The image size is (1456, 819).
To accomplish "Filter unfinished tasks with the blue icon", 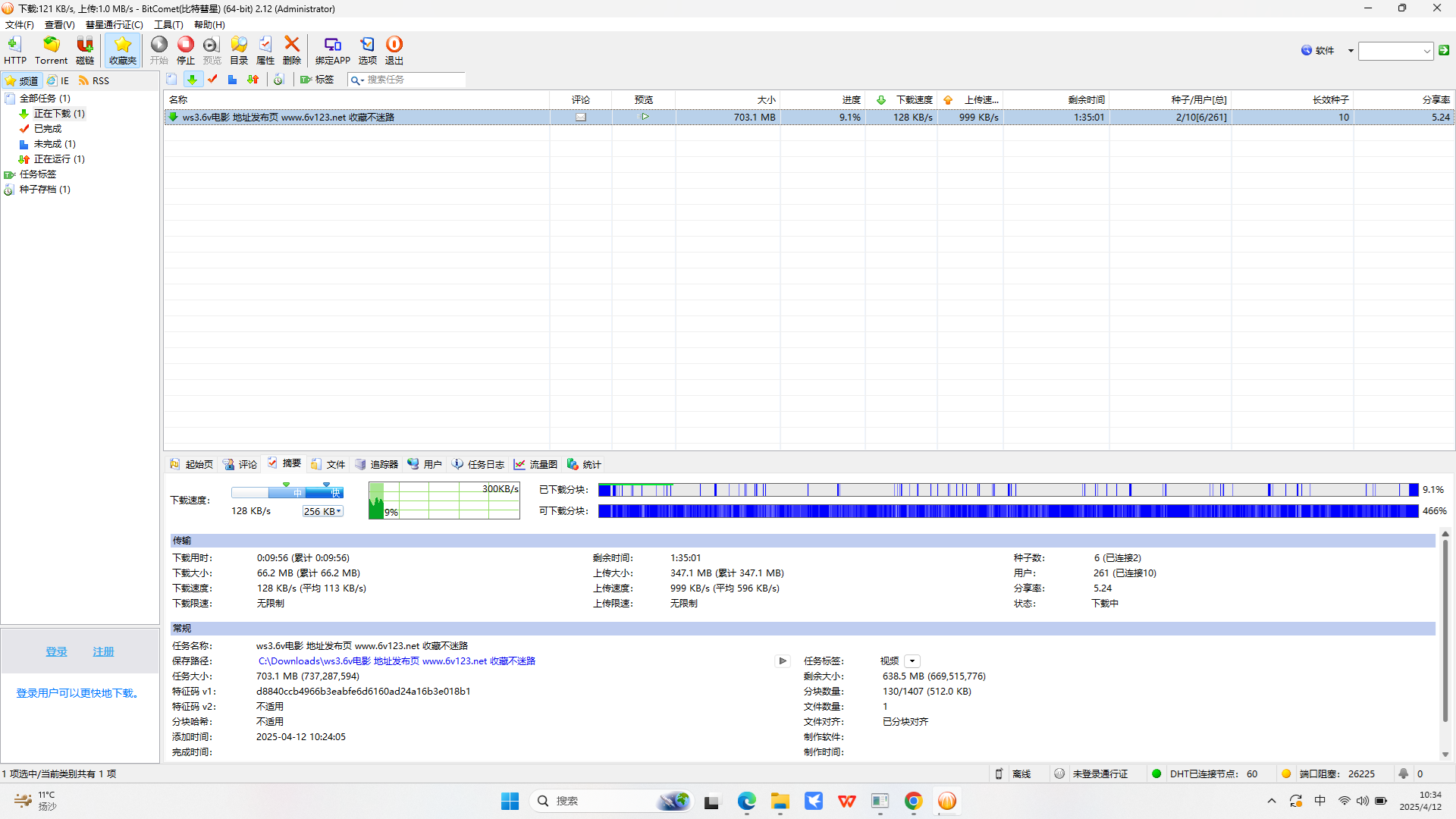I will coord(233,79).
